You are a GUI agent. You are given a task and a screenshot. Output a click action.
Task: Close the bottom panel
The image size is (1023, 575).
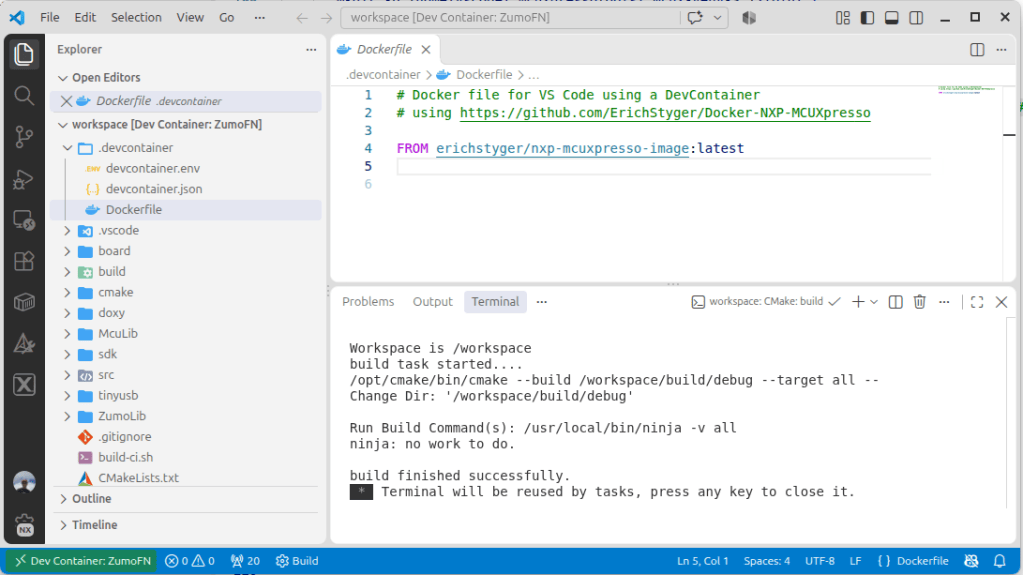pos(1001,302)
